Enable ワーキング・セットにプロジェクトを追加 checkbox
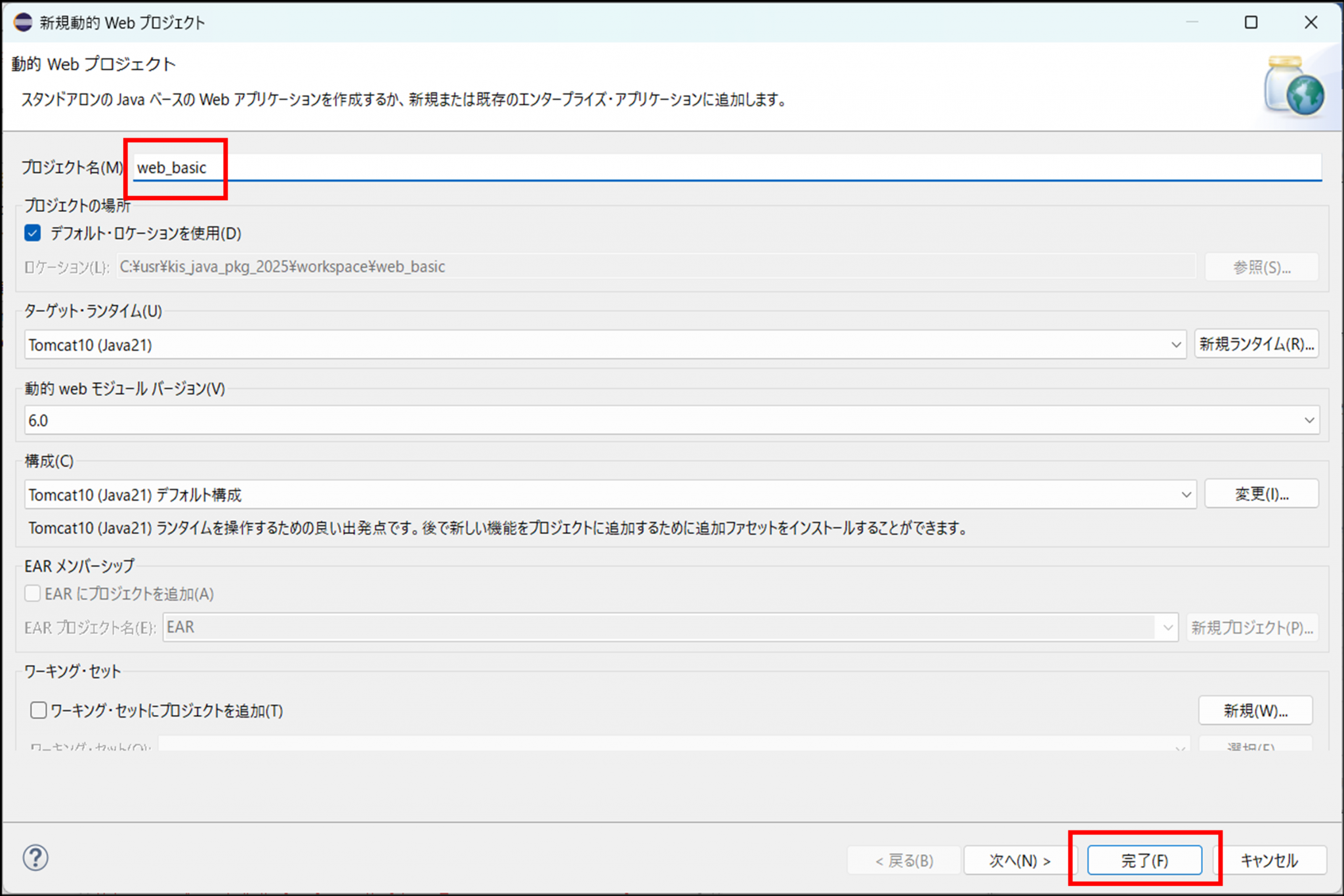Image resolution: width=1344 pixels, height=896 pixels. tap(39, 710)
